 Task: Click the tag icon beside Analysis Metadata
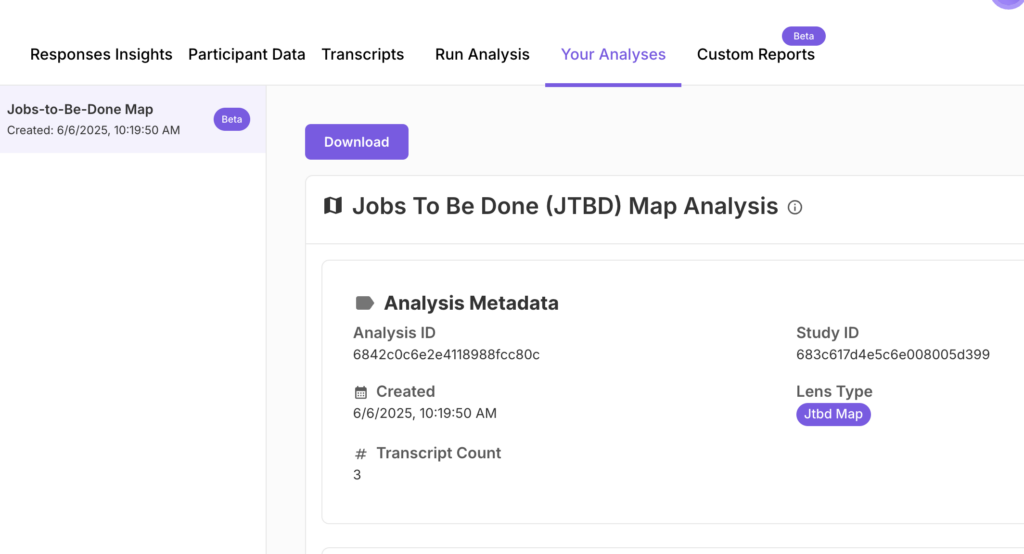coord(365,303)
